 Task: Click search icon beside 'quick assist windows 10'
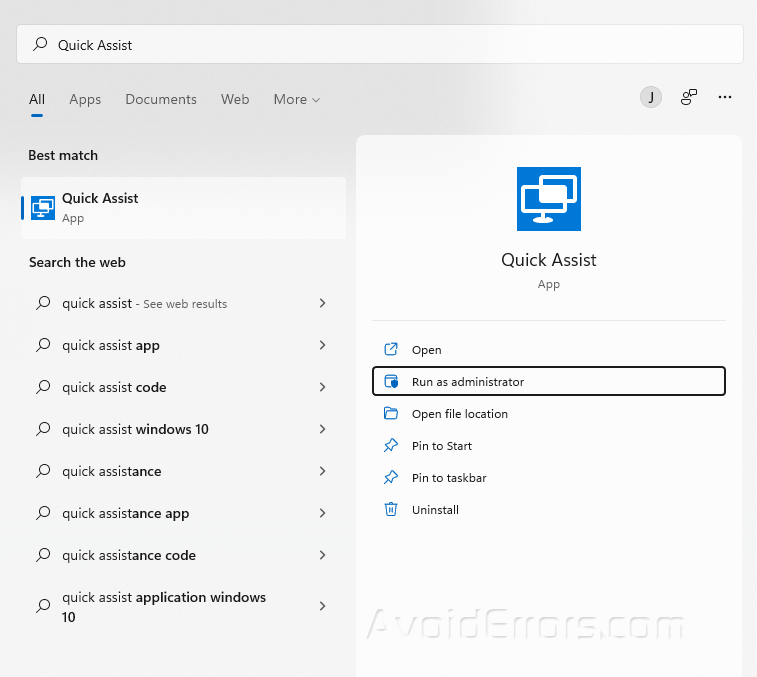pyautogui.click(x=43, y=429)
